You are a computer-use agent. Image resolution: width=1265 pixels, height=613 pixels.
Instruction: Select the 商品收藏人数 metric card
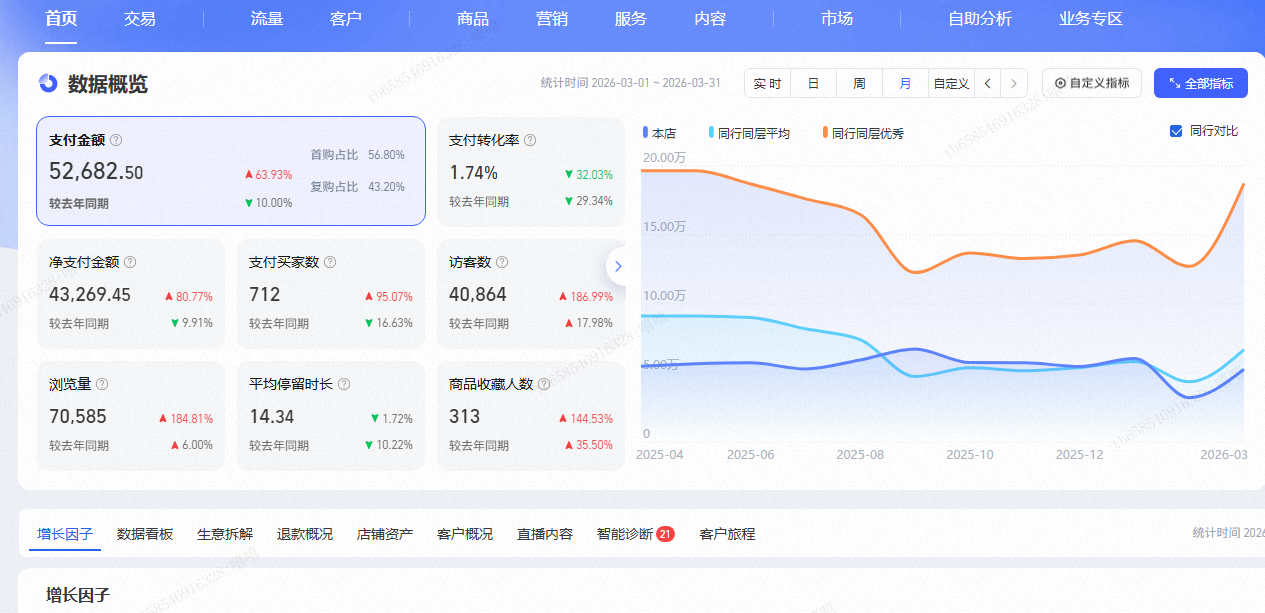(x=531, y=415)
